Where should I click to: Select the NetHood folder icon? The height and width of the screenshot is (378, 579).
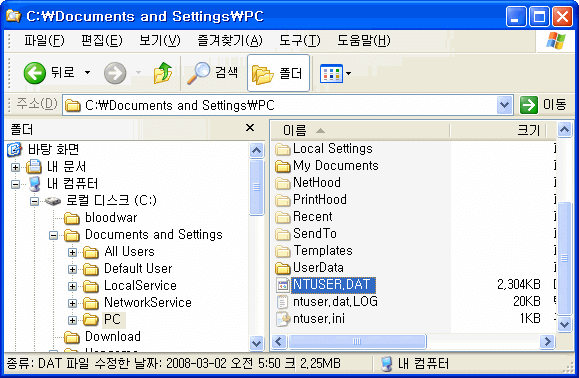(x=283, y=183)
